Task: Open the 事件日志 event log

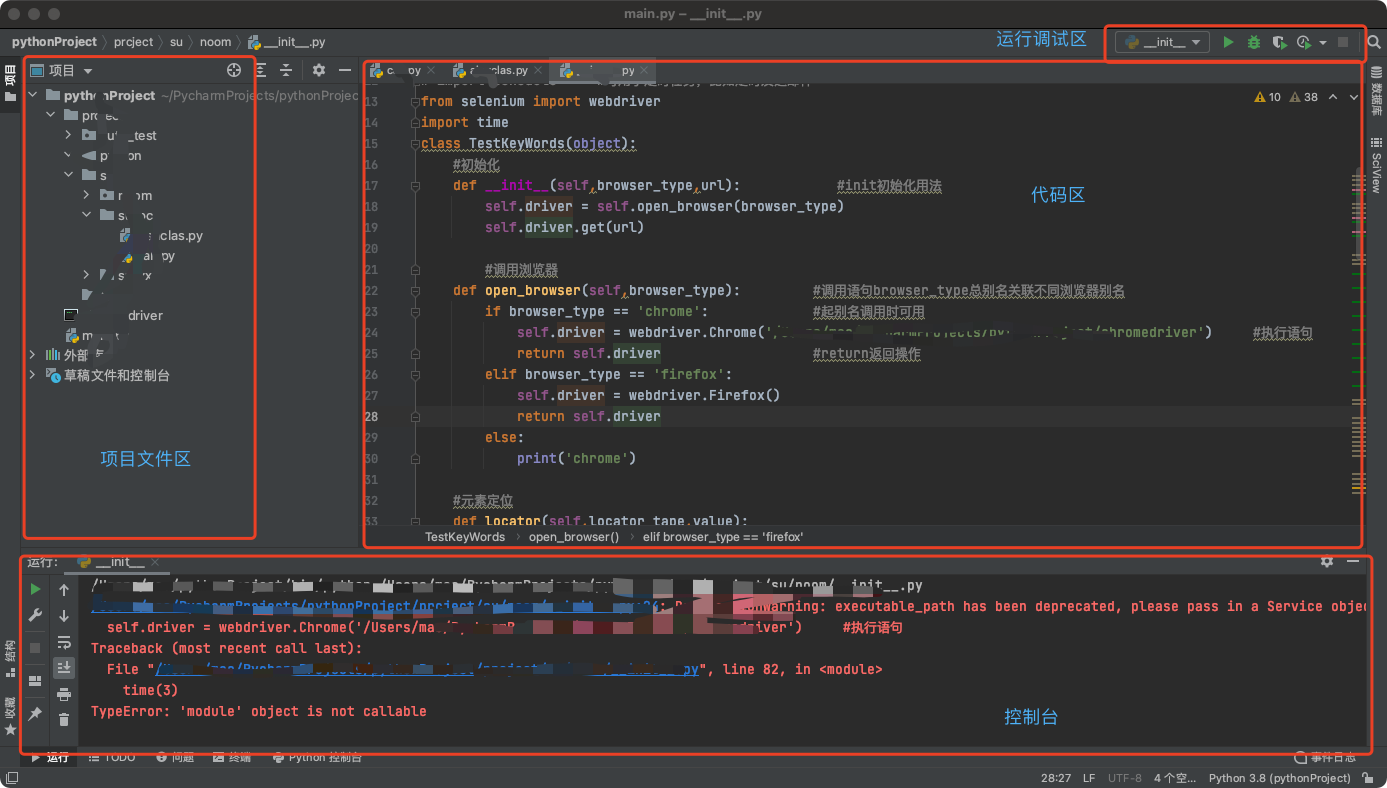Action: click(1326, 757)
